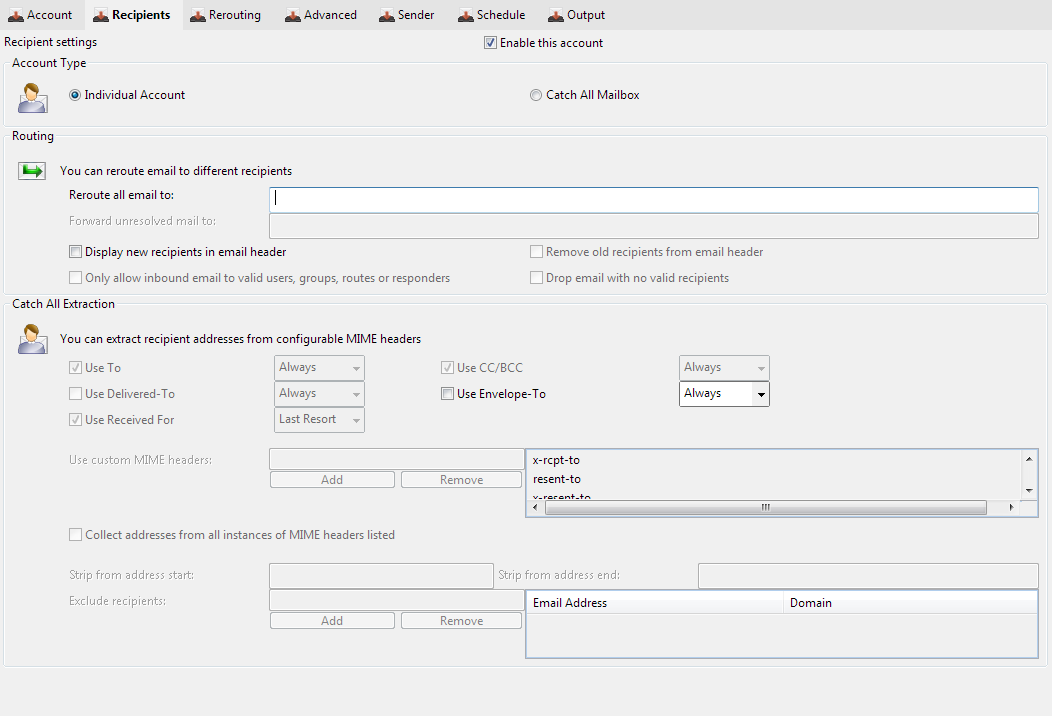This screenshot has height=716, width=1052.
Task: Click the Catch All Extraction user icon
Action: point(32,340)
